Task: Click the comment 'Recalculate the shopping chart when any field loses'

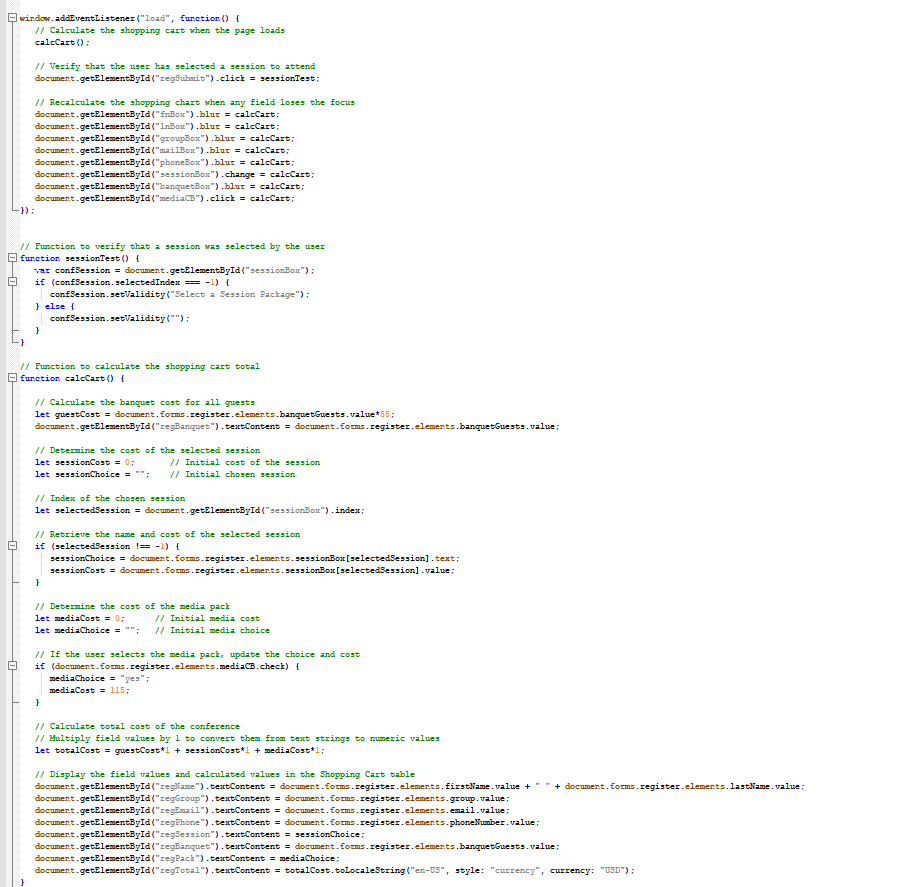Action: 194,102
